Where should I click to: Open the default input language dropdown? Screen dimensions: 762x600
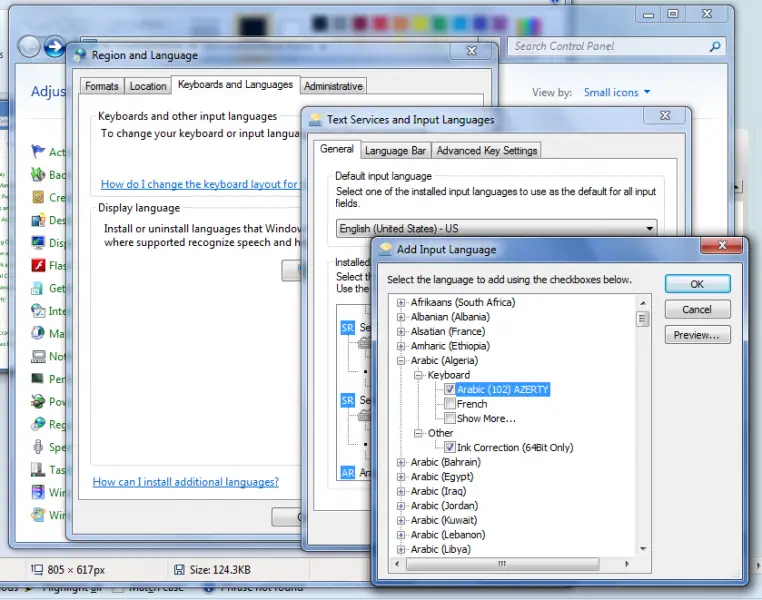[496, 228]
